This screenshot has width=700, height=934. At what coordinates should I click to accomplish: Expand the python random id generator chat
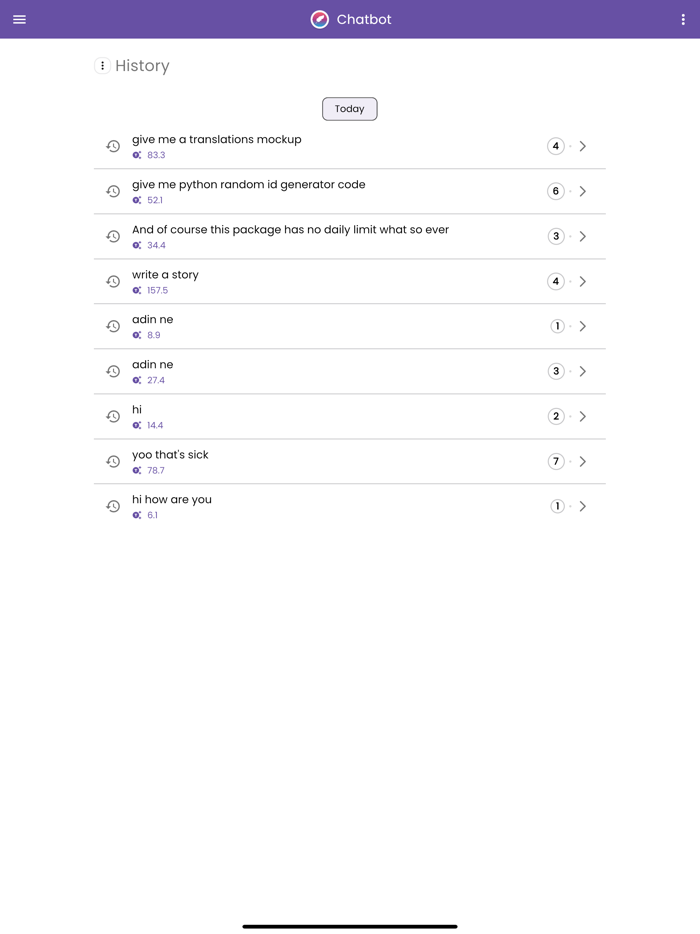click(583, 191)
